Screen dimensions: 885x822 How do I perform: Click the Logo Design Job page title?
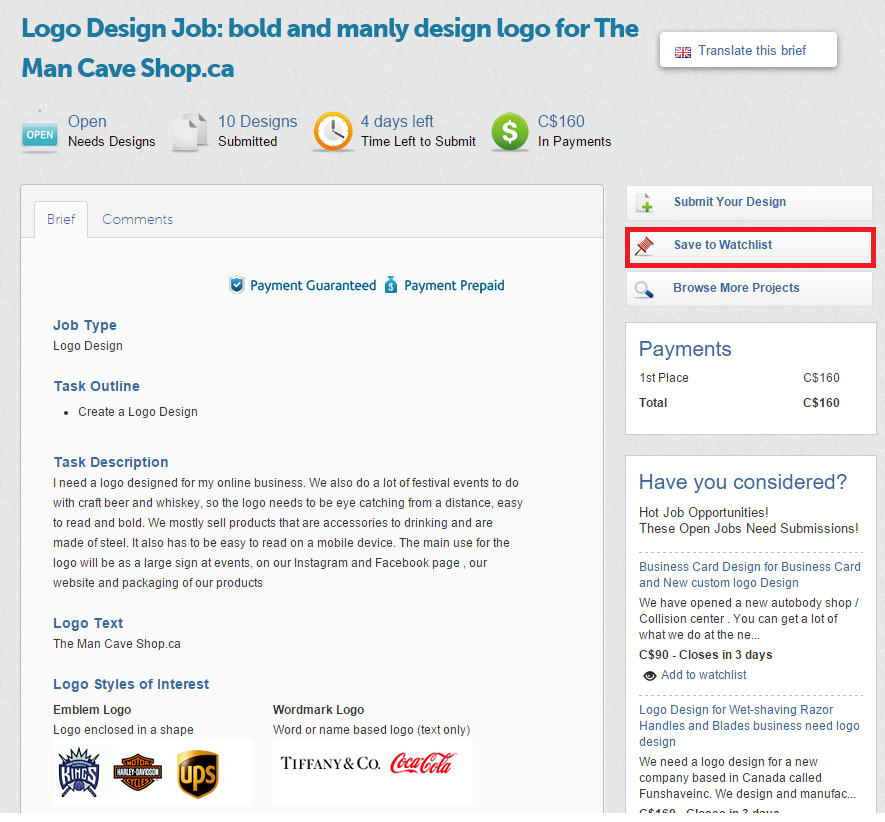point(330,49)
